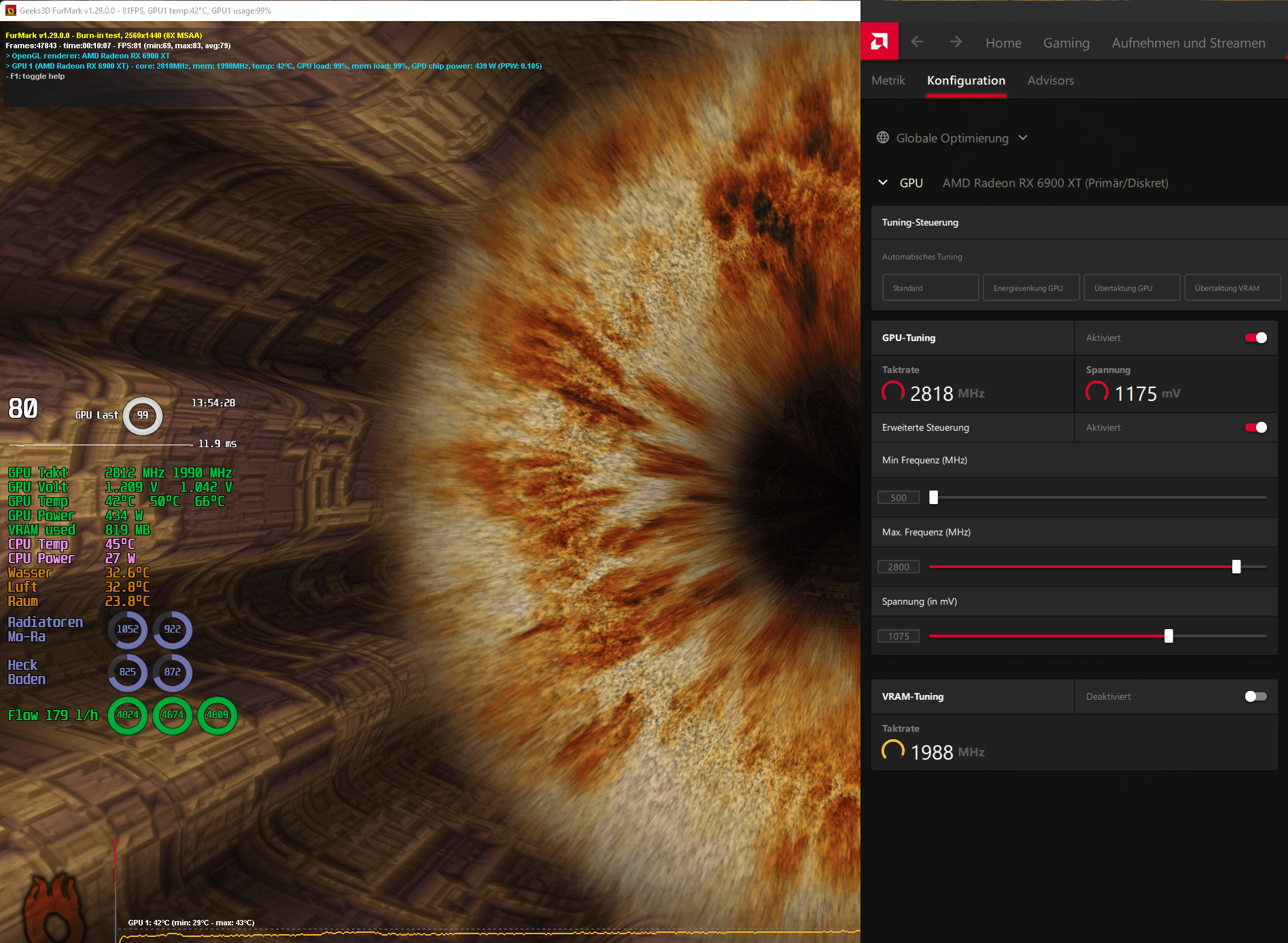Click the GPU Last 99 gauge
This screenshot has width=1288, height=943.
(143, 415)
